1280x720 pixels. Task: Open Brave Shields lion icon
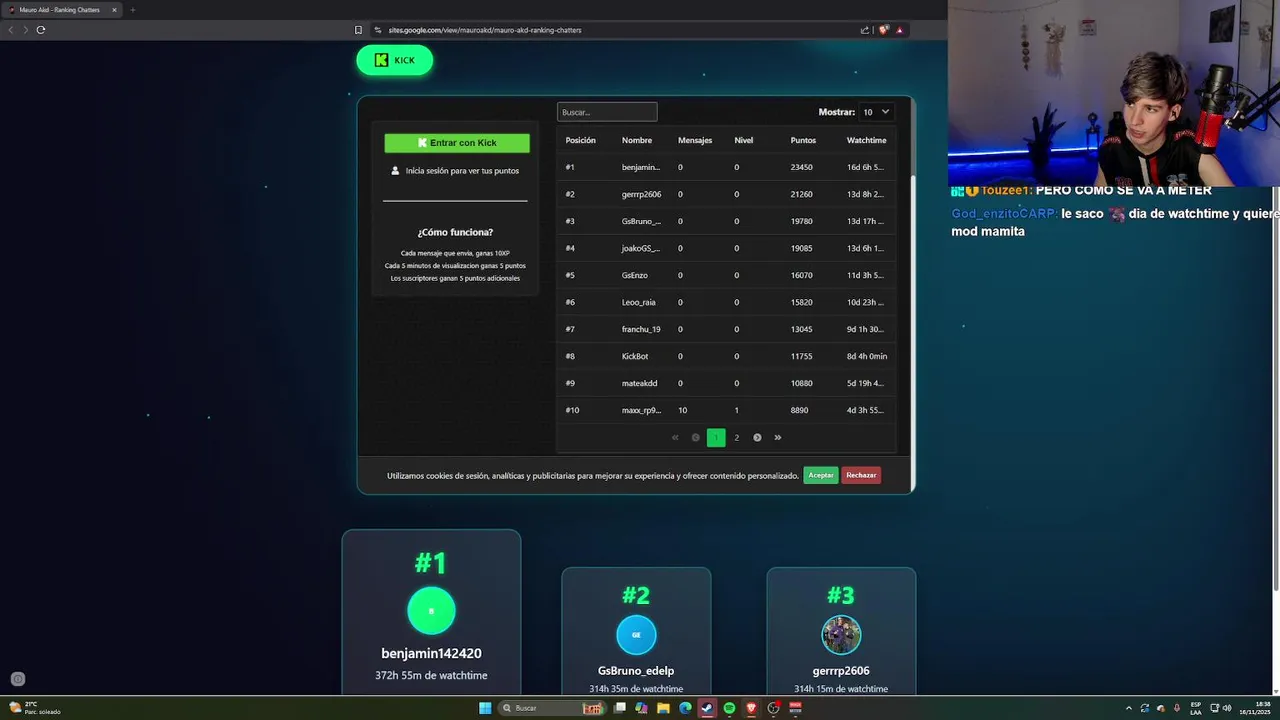coord(883,30)
